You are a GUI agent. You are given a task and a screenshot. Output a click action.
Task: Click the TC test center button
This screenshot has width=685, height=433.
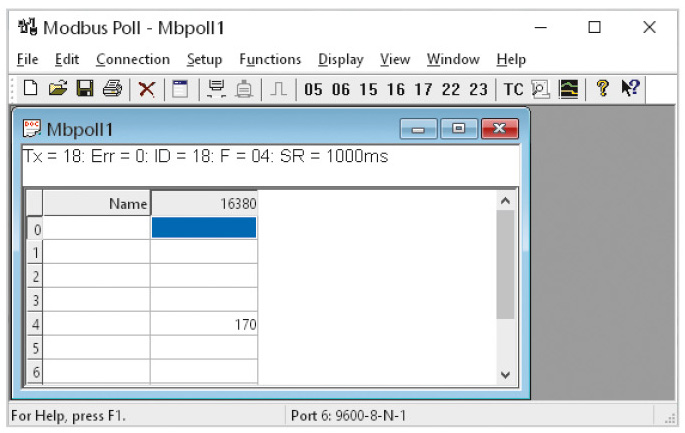coord(513,90)
